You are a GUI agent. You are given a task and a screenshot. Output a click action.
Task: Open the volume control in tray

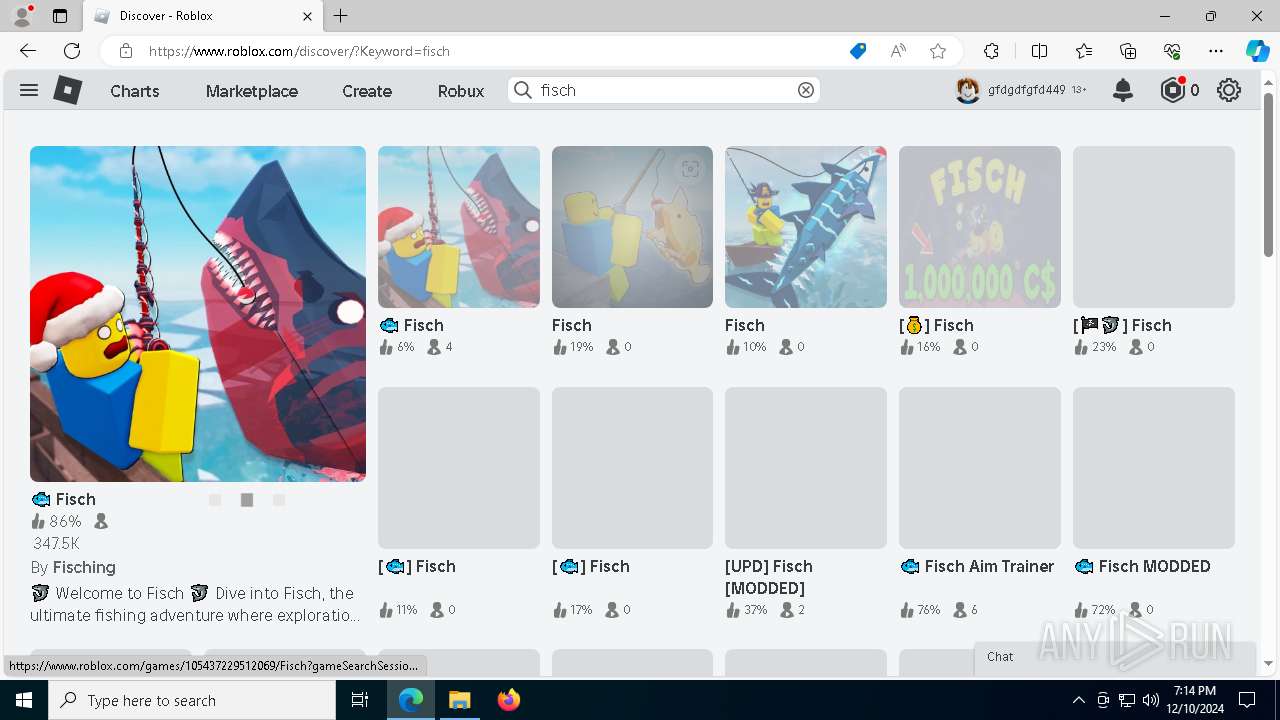[x=1151, y=700]
